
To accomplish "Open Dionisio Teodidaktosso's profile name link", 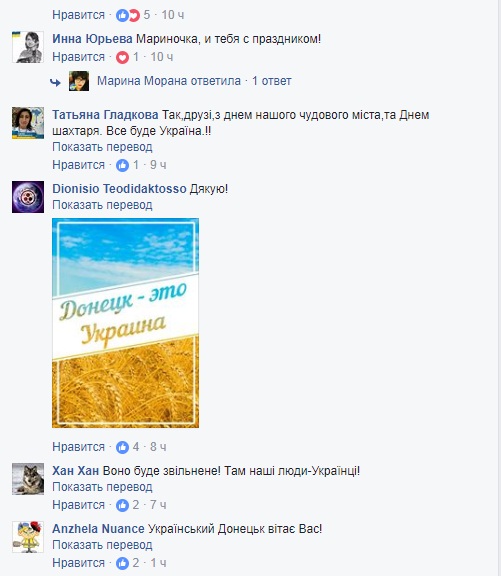I will [119, 189].
